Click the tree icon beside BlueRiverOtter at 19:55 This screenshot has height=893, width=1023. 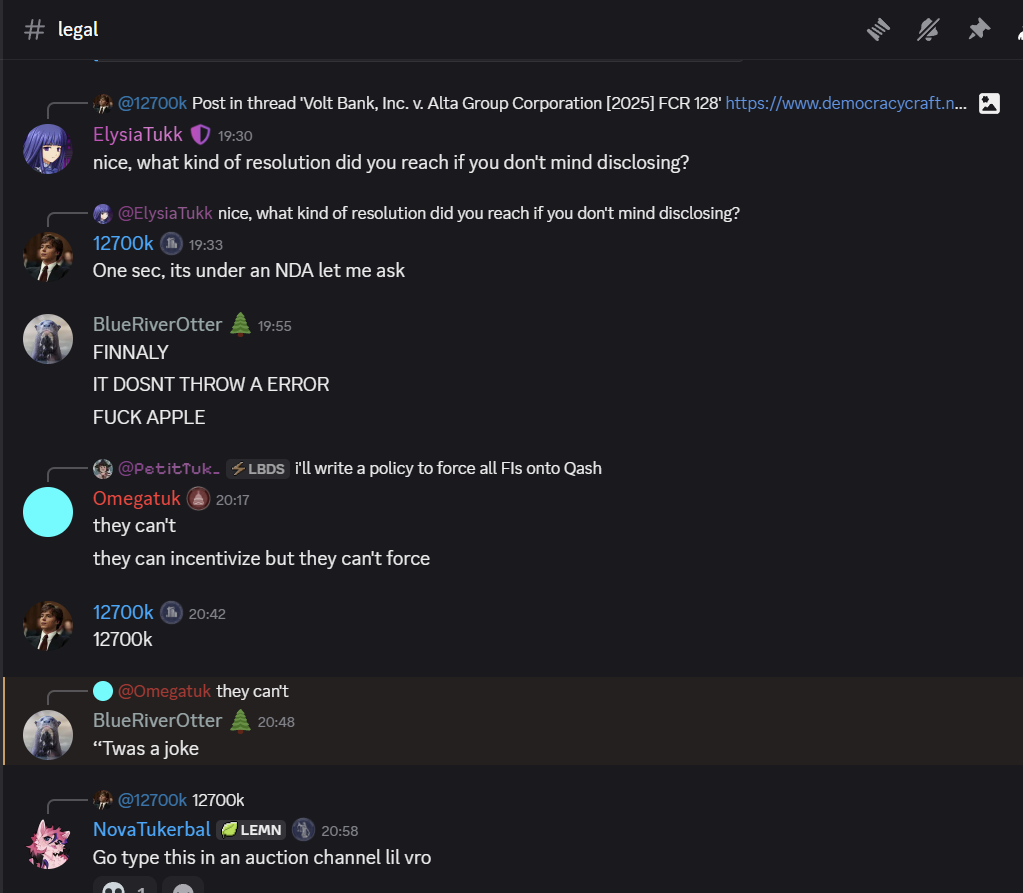click(x=240, y=325)
